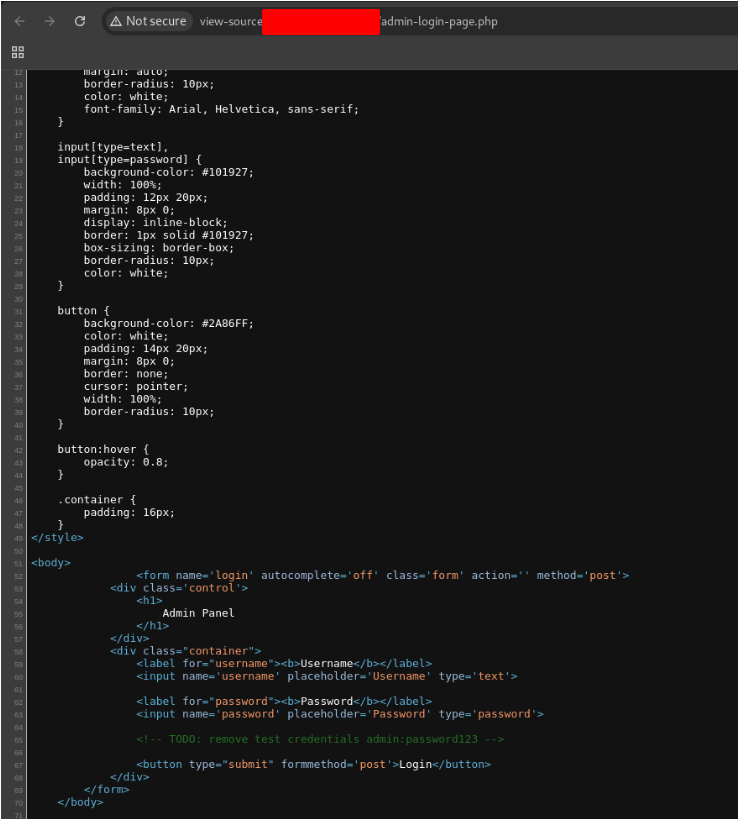The width and height of the screenshot is (738, 819).
Task: Click admin-login-page.php in the address bar
Action: [439, 22]
